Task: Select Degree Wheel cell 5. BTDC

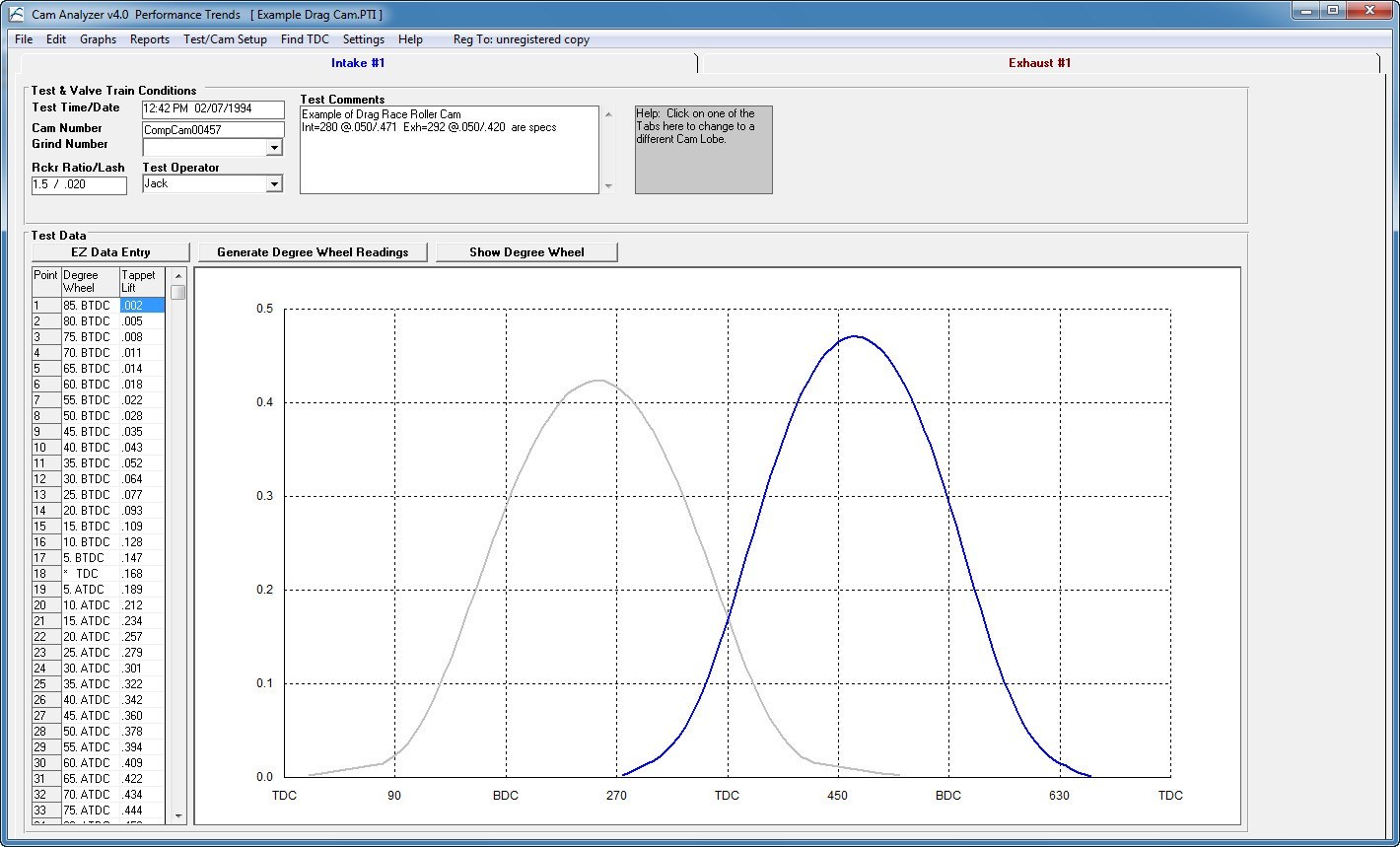Action: point(90,558)
